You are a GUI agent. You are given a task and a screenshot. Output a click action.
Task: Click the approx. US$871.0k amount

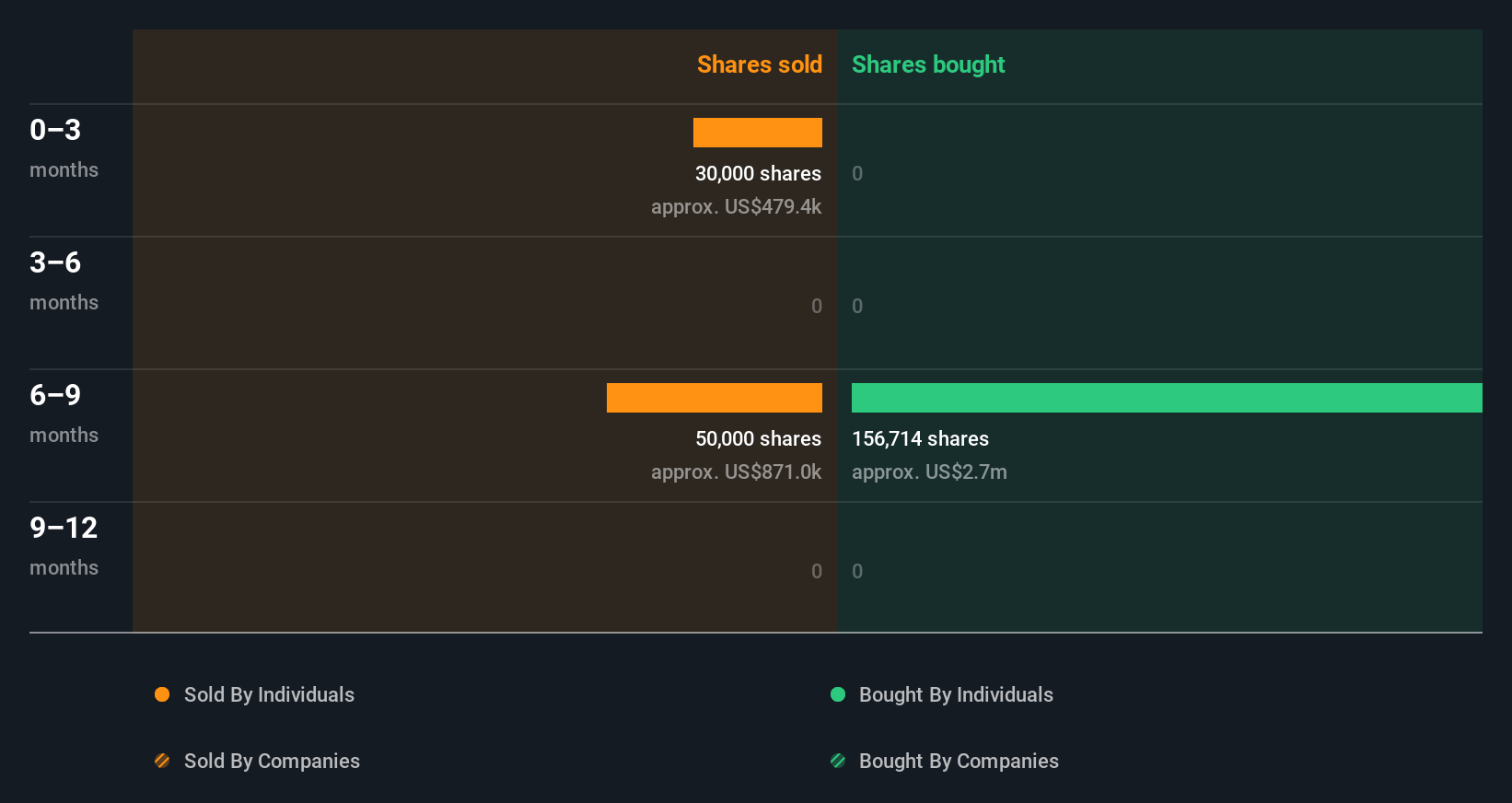[x=736, y=471]
